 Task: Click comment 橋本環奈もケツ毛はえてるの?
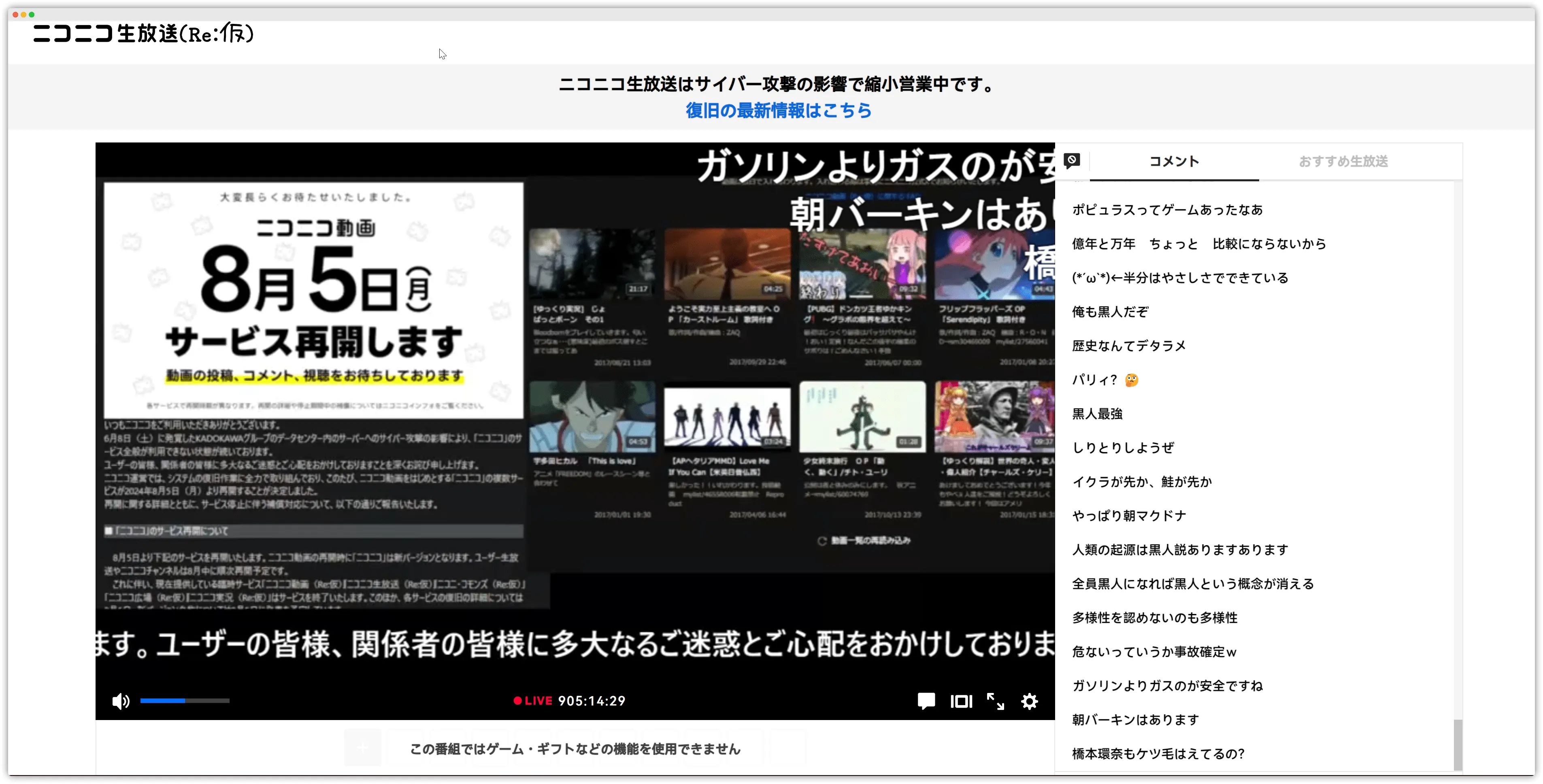(x=1158, y=754)
